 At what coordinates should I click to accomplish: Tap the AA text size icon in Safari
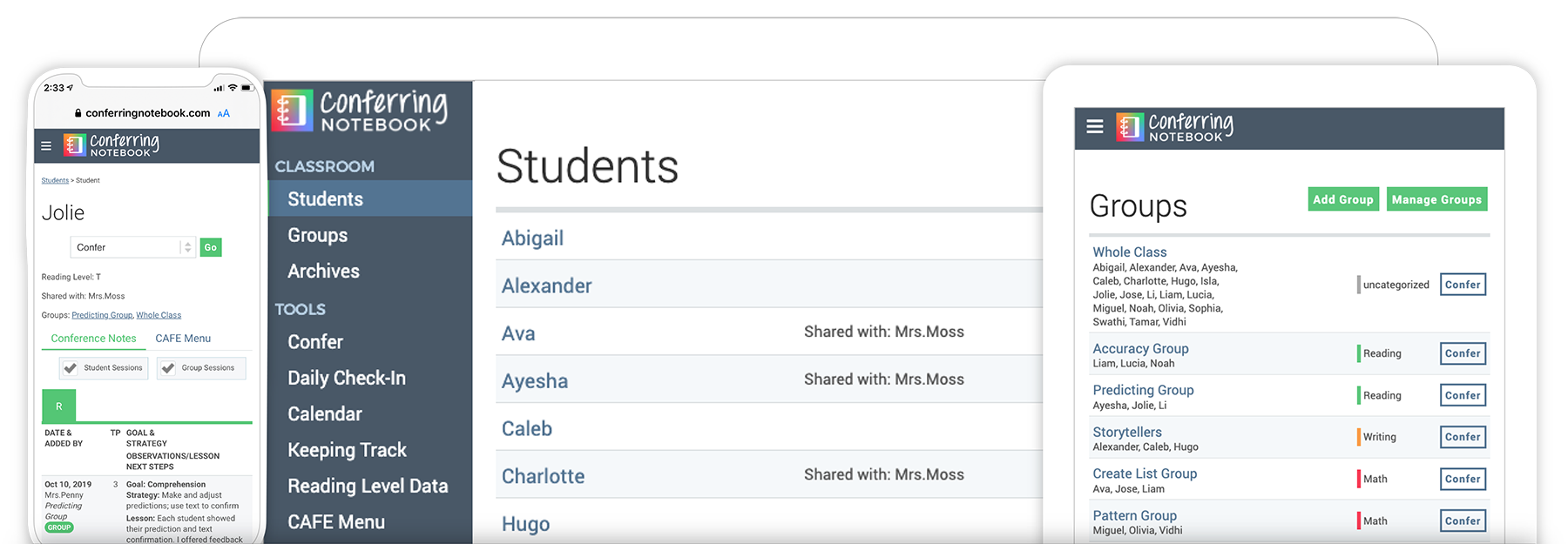click(x=223, y=113)
